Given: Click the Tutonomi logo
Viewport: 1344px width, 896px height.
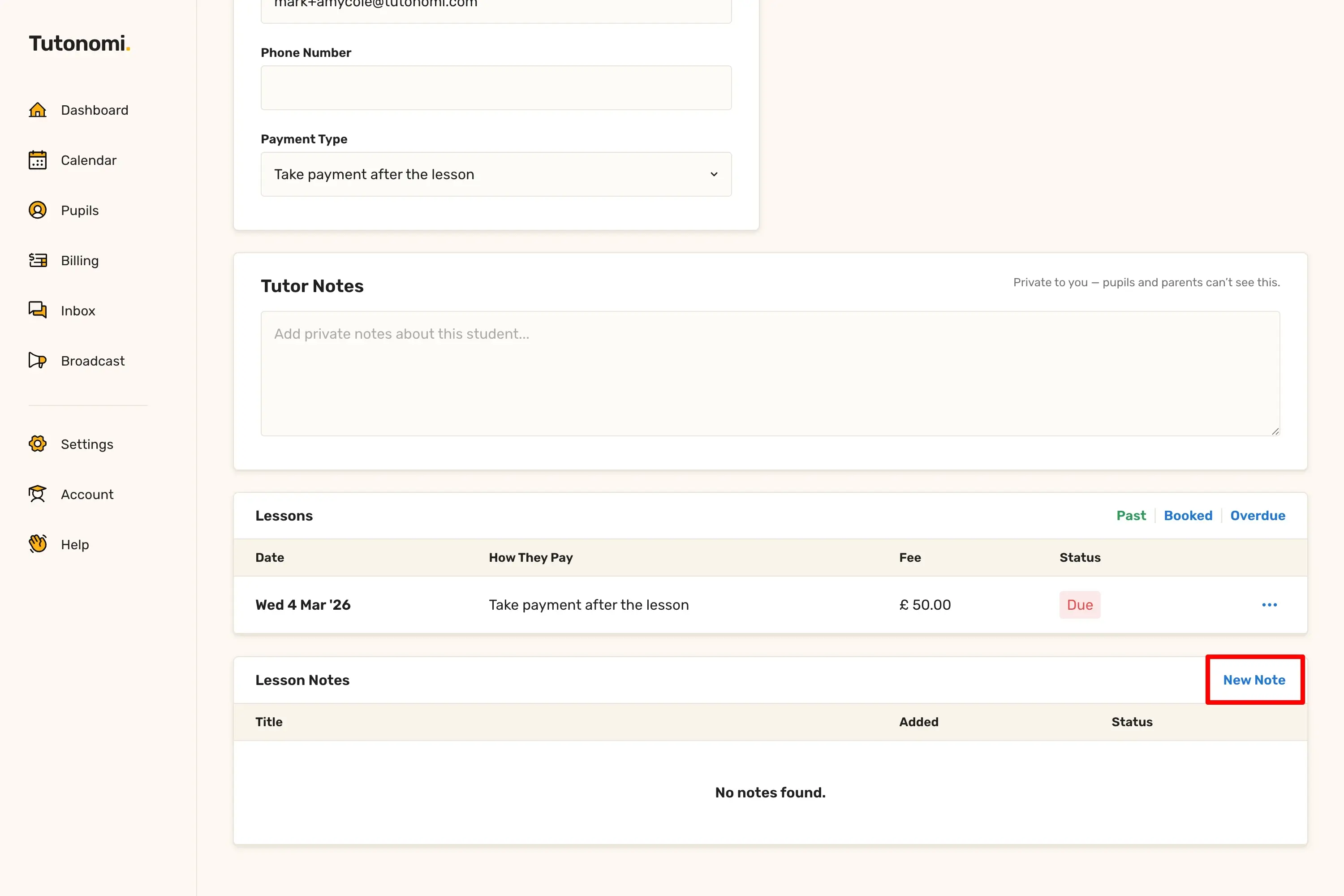Looking at the screenshot, I should (x=79, y=43).
